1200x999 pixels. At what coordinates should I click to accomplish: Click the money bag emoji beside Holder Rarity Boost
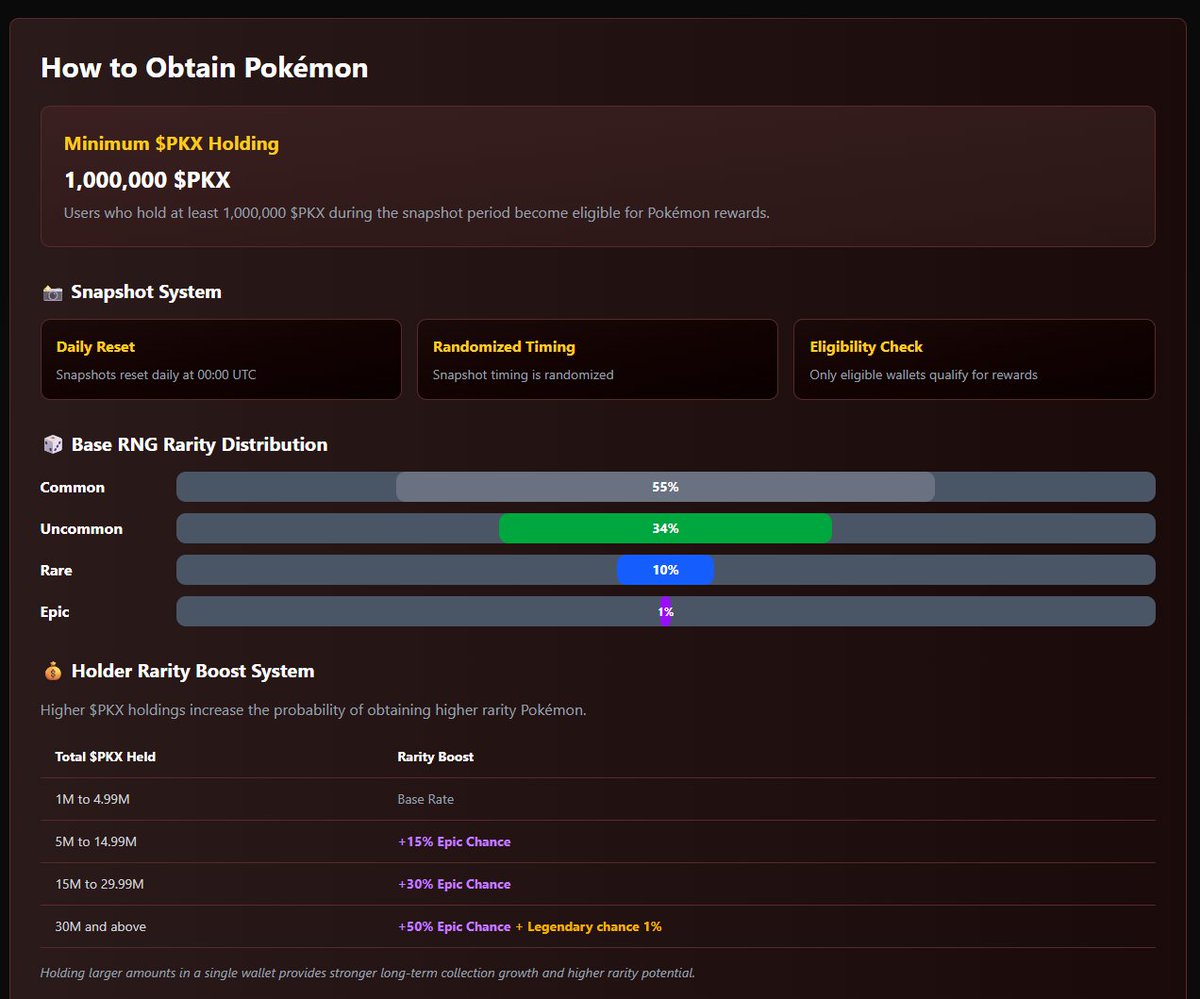(53, 671)
